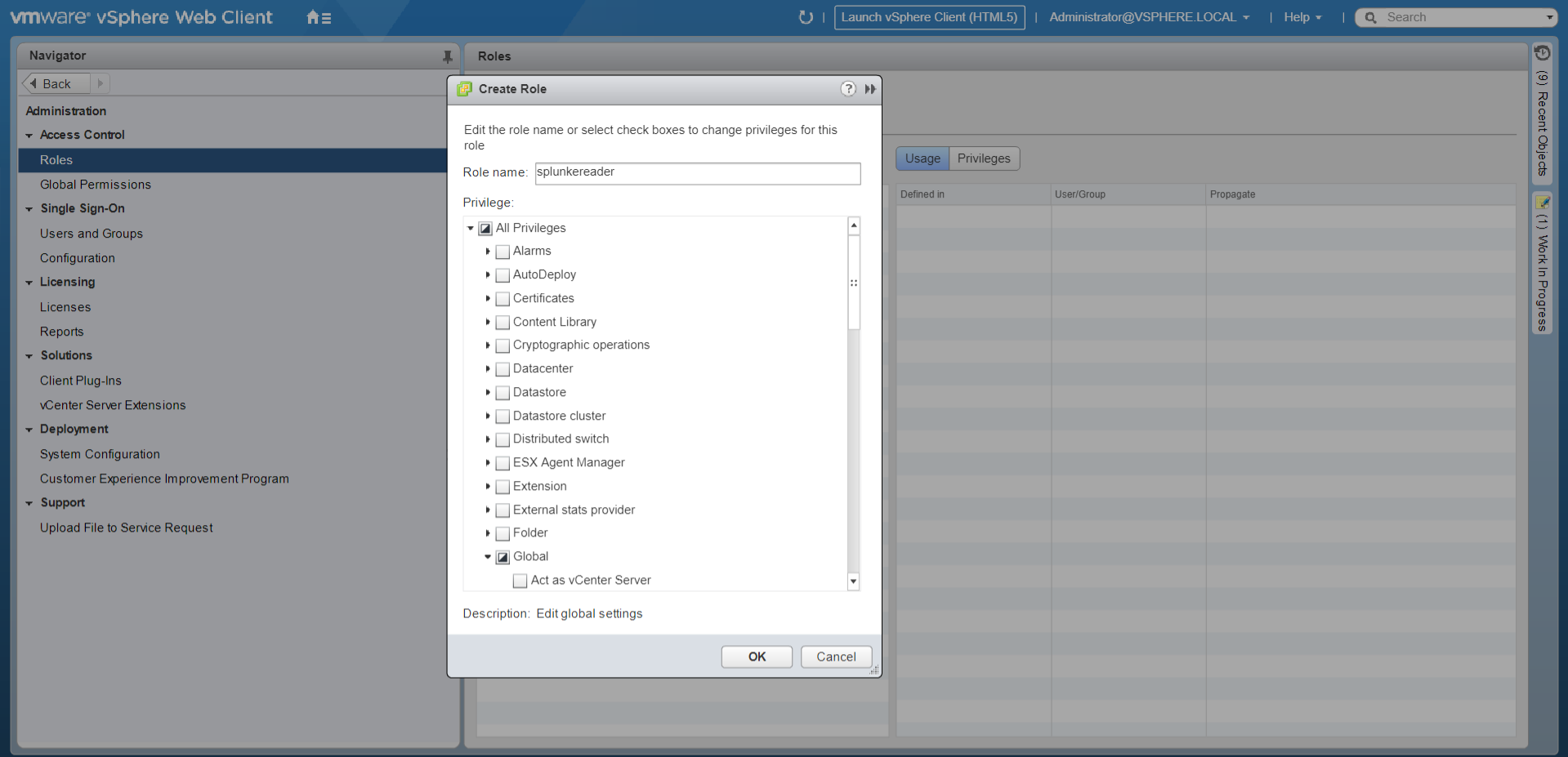Pin the Navigator panel
Screen dimensions: 1568x757
point(447,56)
